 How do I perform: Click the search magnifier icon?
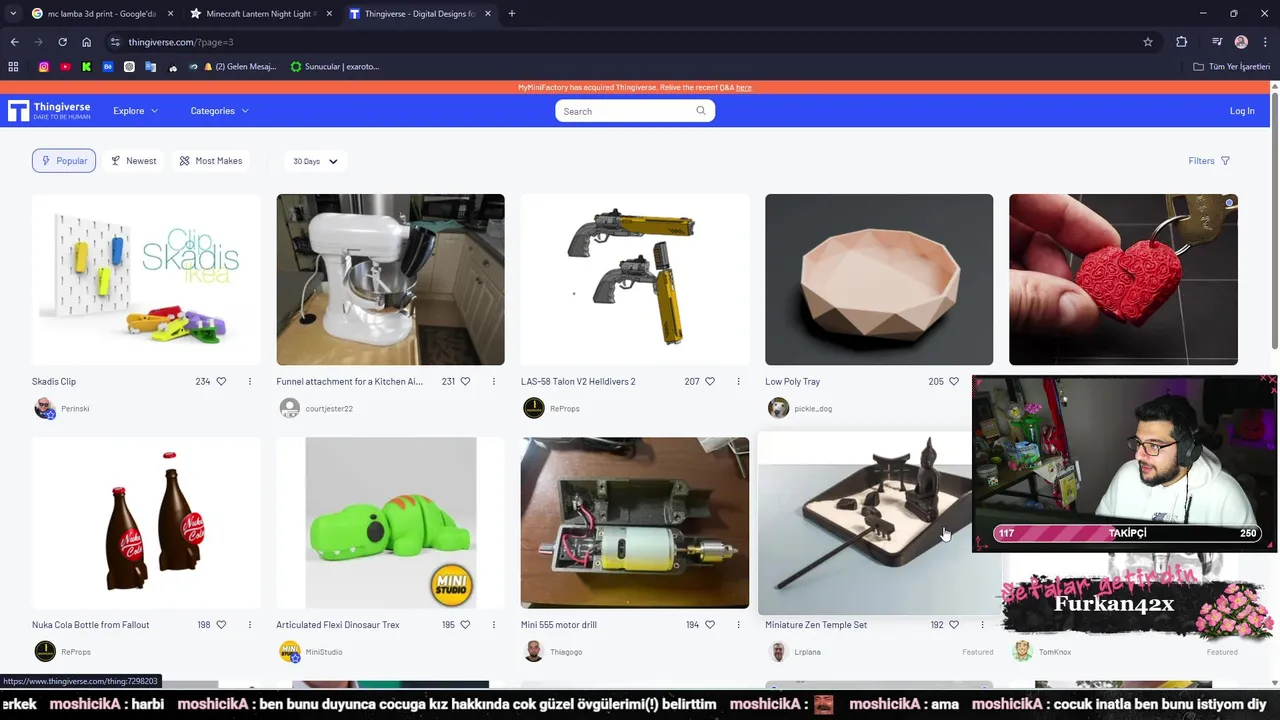pyautogui.click(x=701, y=111)
